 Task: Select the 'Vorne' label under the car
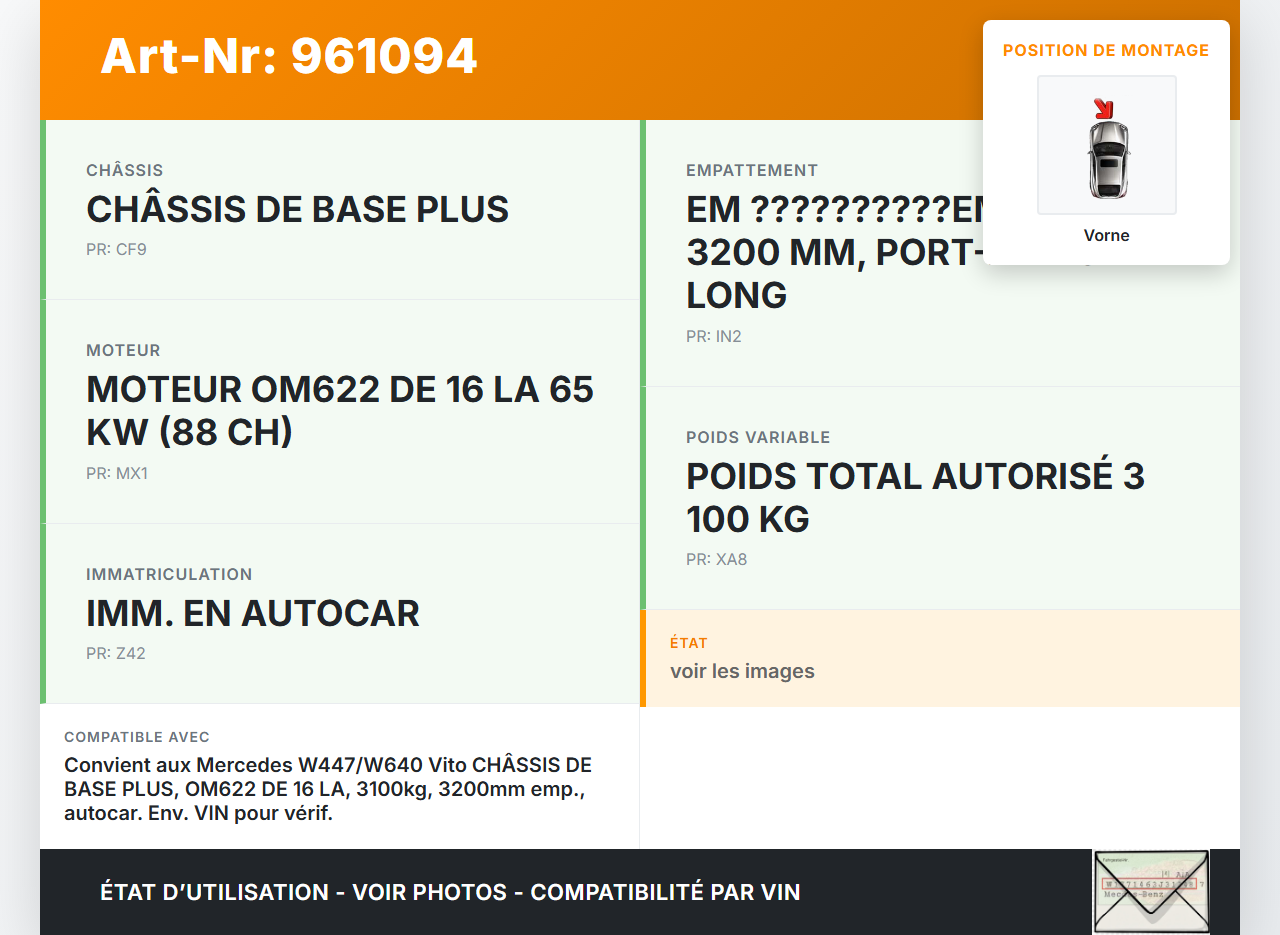tap(1106, 236)
